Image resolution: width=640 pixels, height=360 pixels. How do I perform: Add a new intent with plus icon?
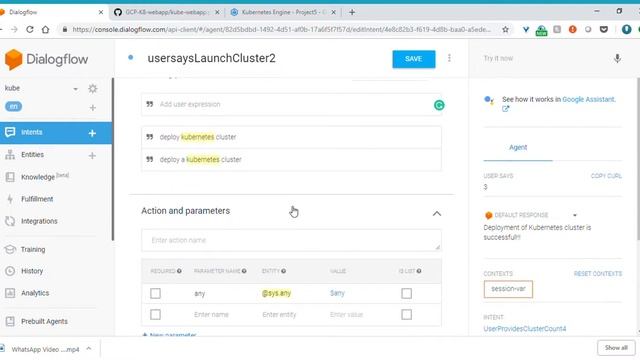92,133
